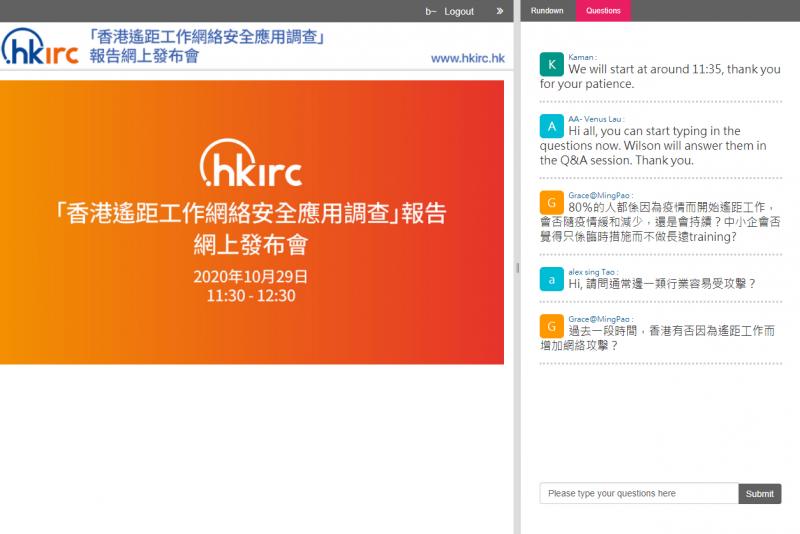Submit the typed question
The image size is (800, 534).
point(760,494)
